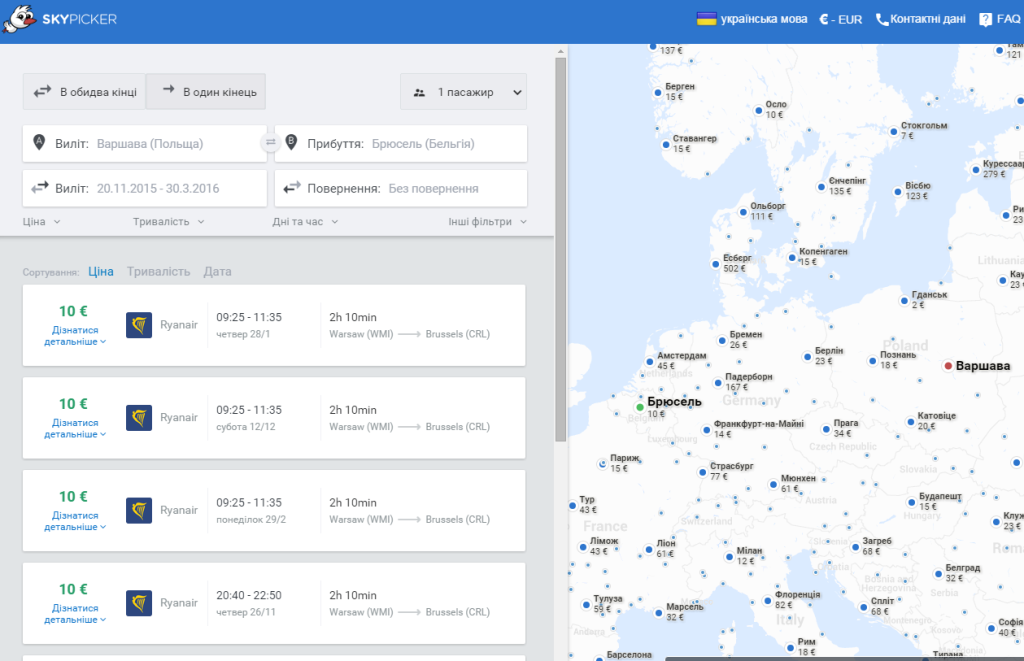Sort results by Тривалість
This screenshot has width=1024, height=661.
click(159, 272)
